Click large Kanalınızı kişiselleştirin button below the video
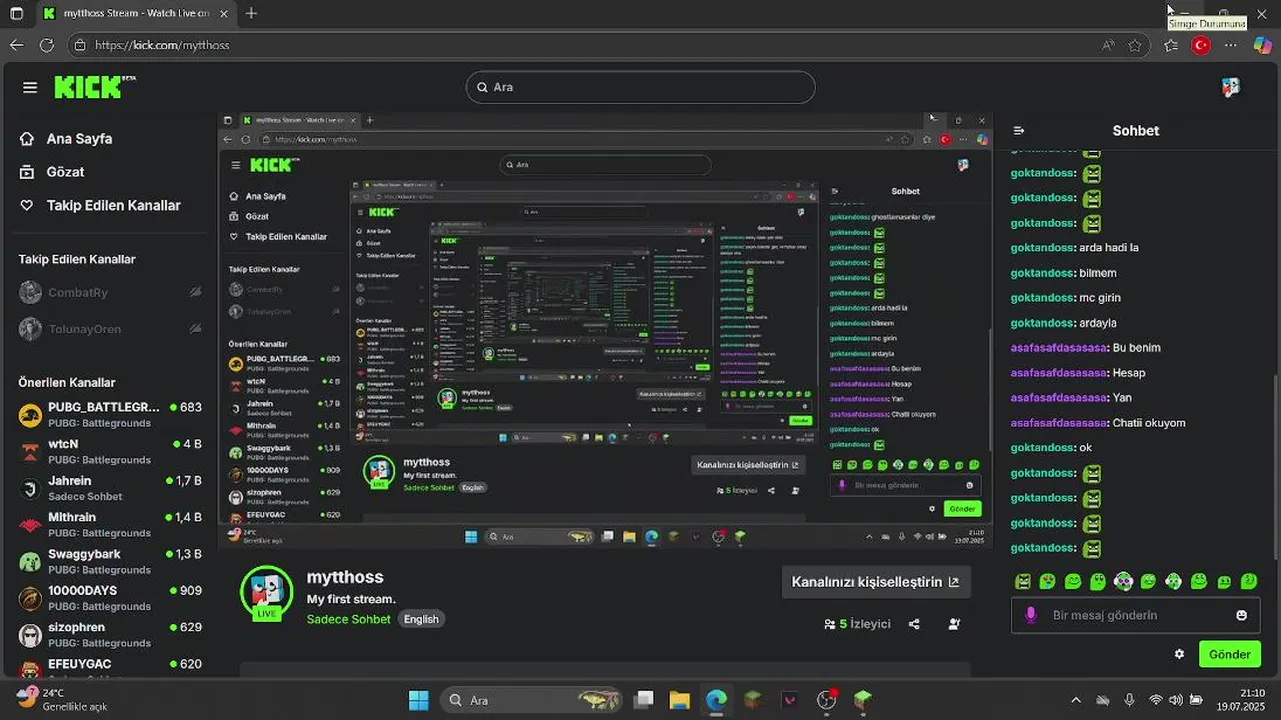The width and height of the screenshot is (1281, 720). tap(875, 582)
